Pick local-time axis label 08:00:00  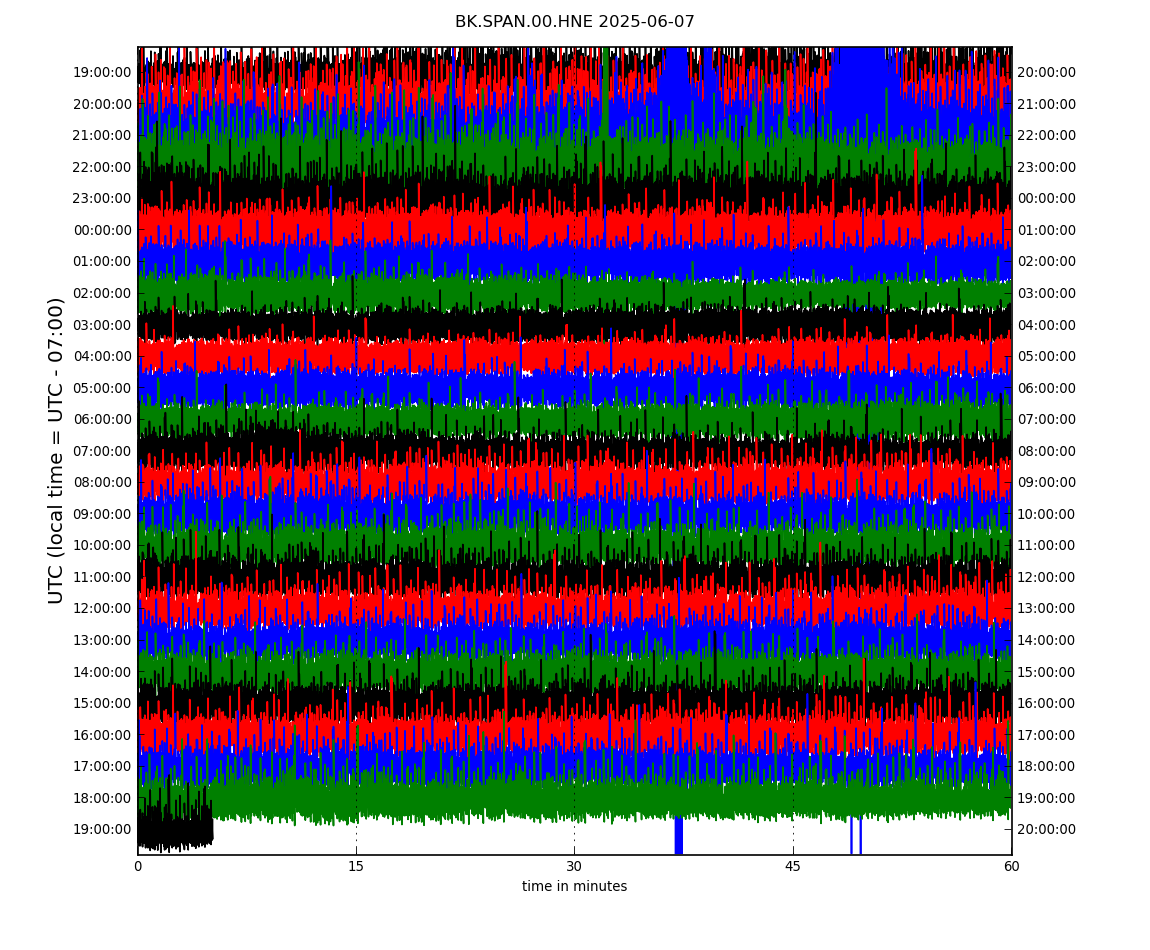click(1047, 451)
